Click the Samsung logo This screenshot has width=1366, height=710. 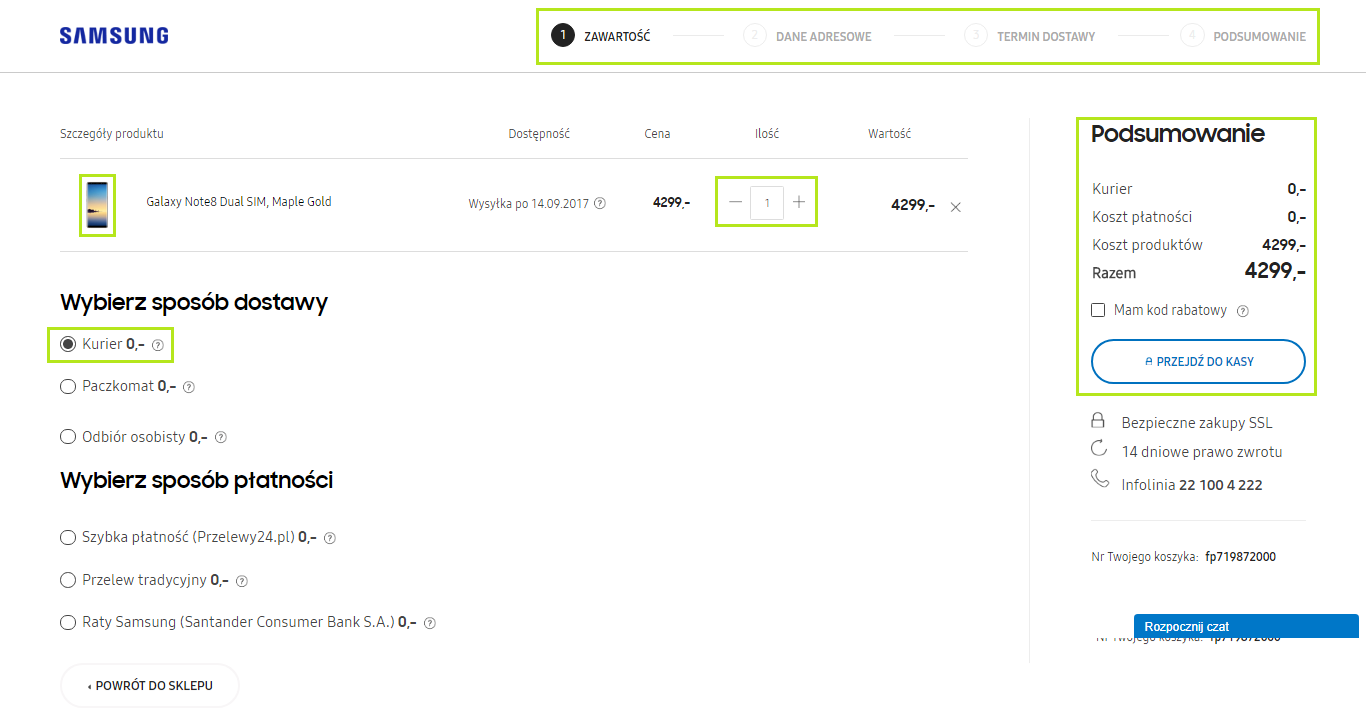pos(114,36)
